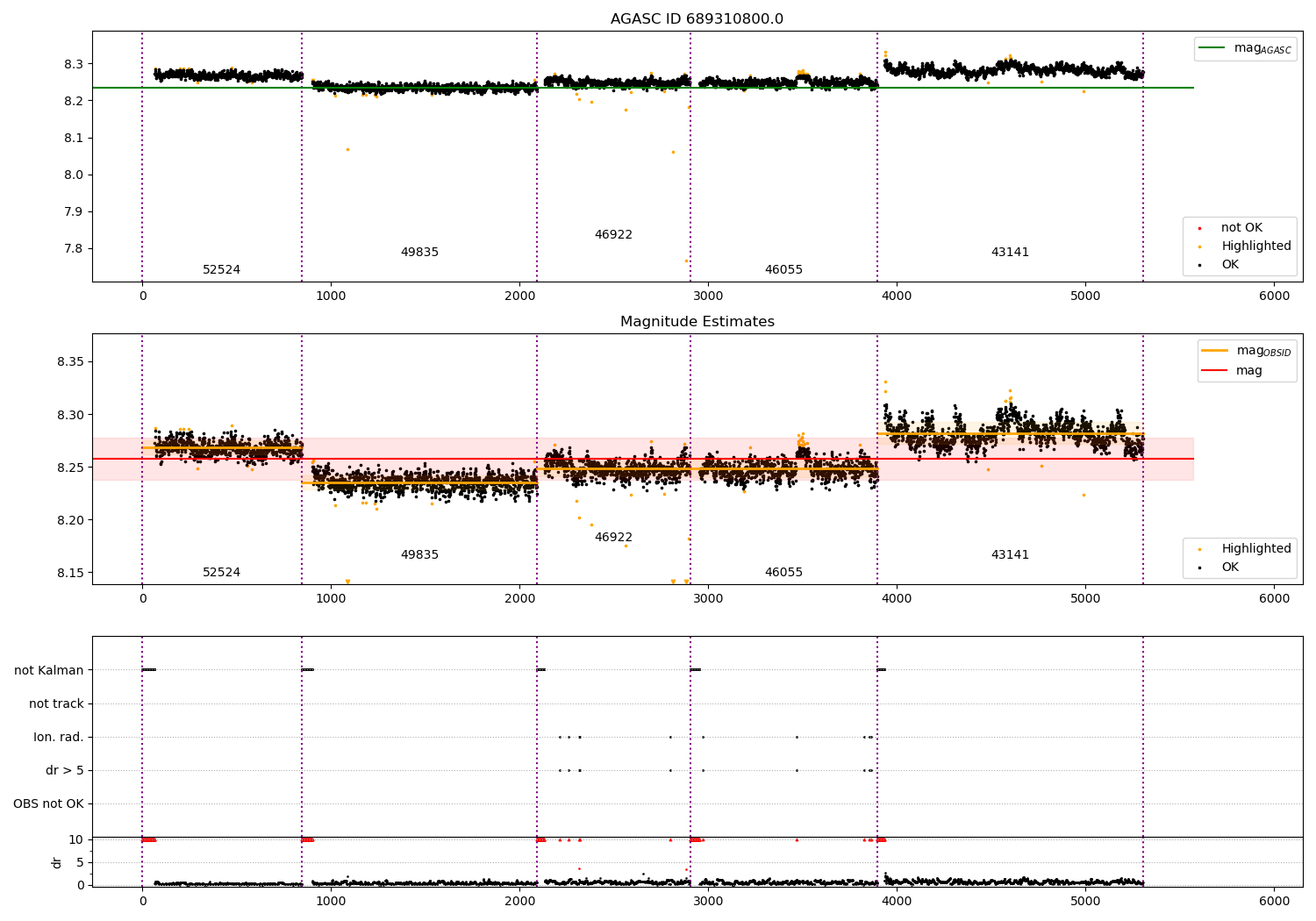Click the "OBS not OK" axis label

pos(48,803)
